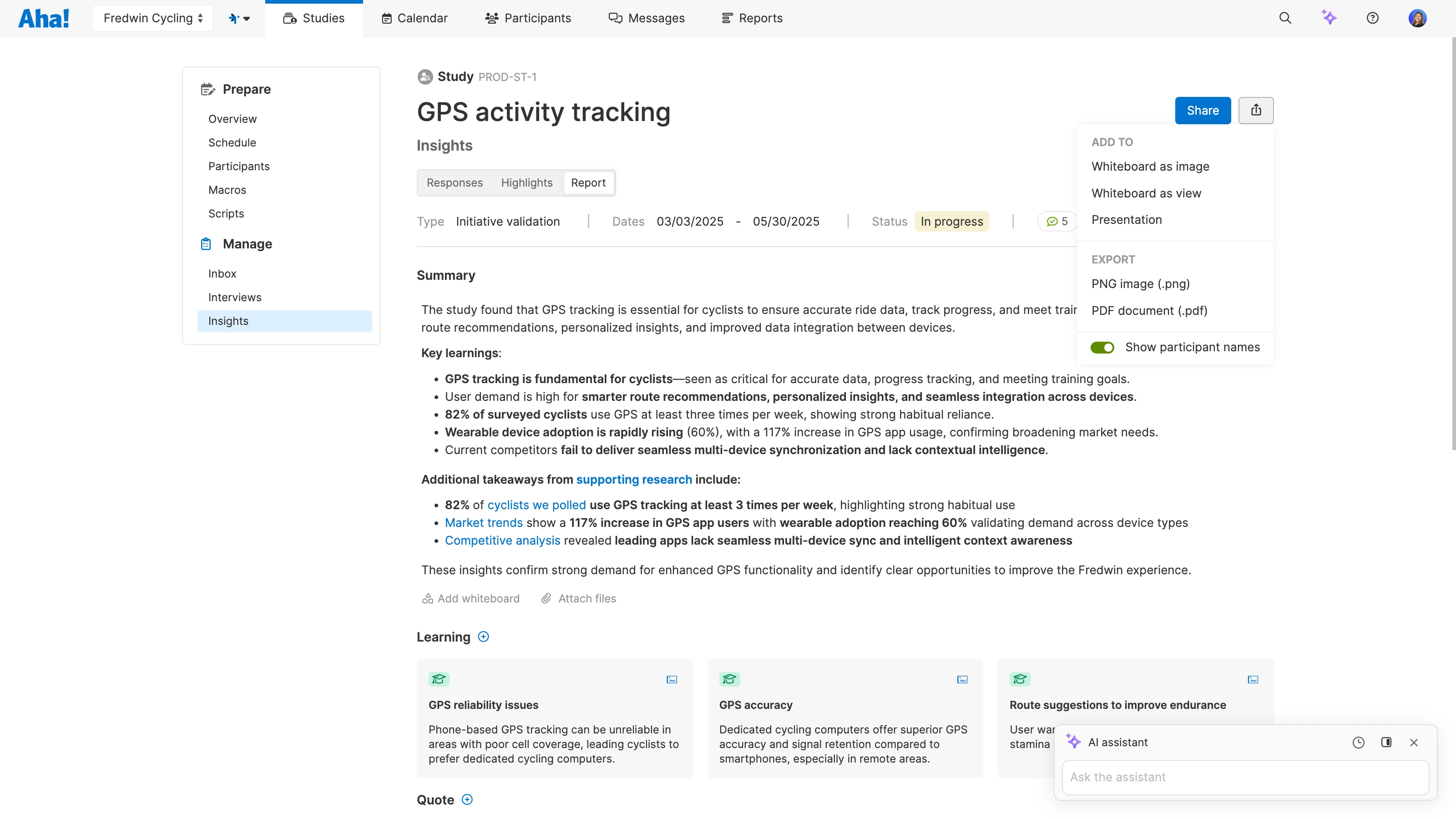Click the Aha! logo
1456x819 pixels.
44,18
